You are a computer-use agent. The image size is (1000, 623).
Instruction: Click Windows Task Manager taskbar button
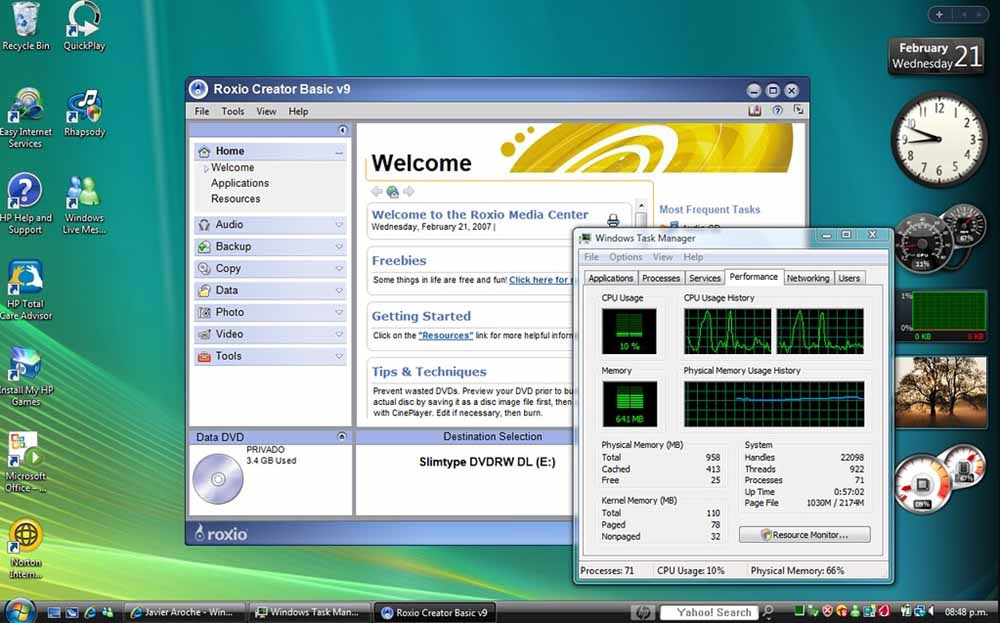(309, 612)
